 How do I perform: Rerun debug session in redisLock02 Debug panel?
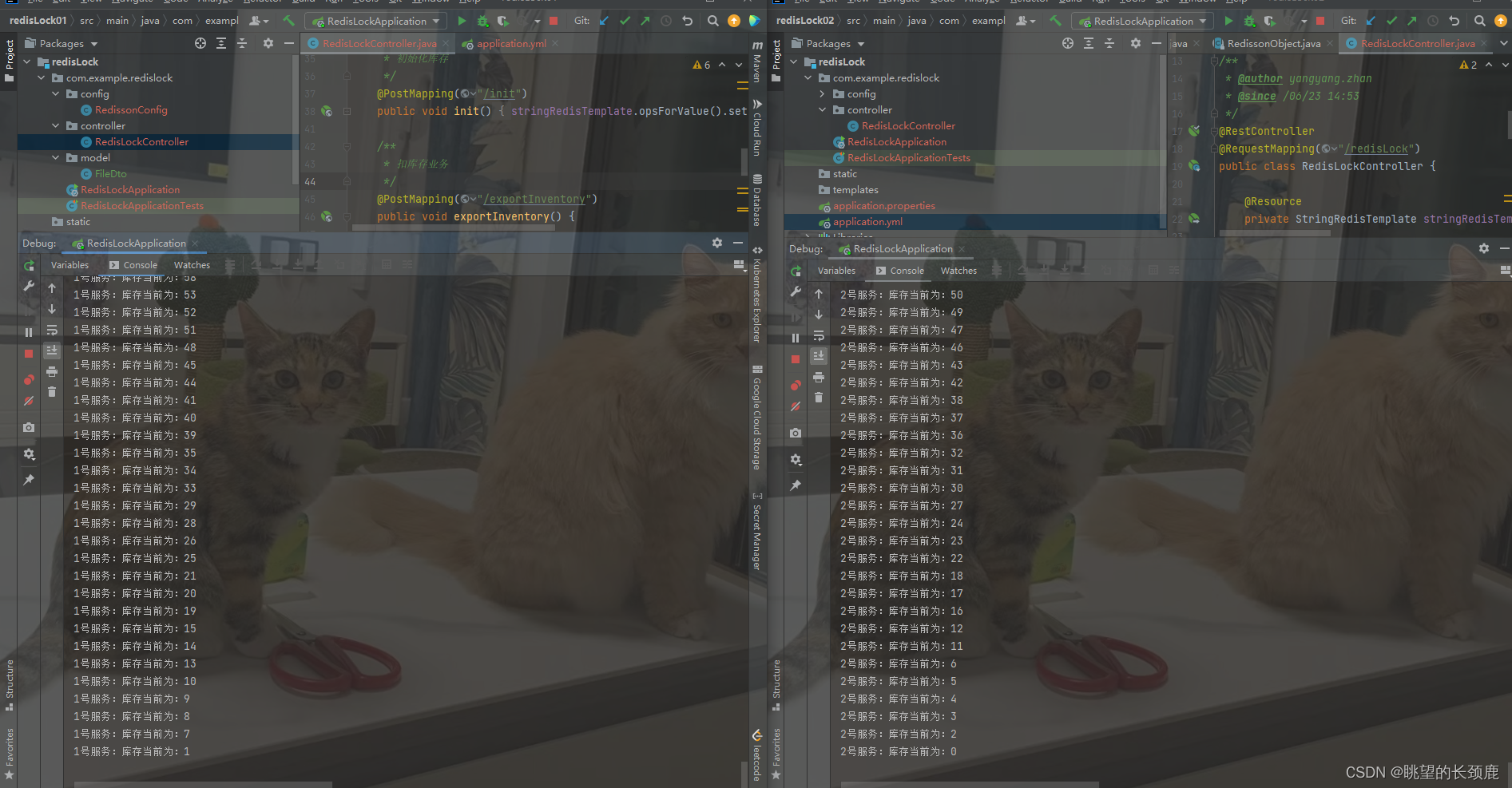796,271
